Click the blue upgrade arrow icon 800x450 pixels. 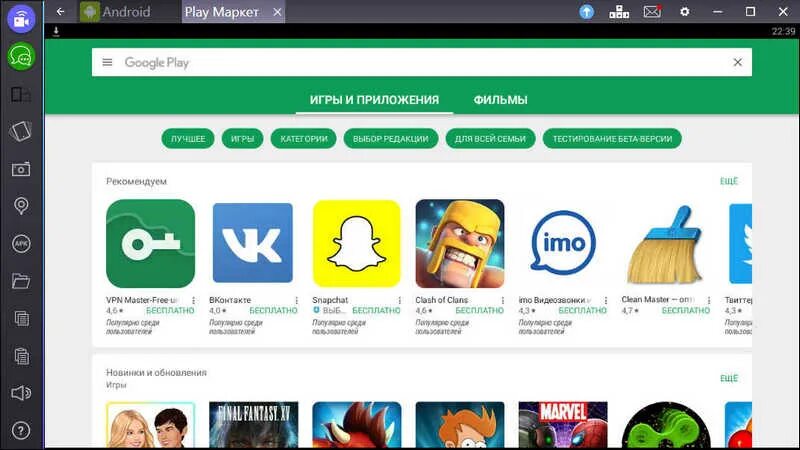(x=587, y=11)
